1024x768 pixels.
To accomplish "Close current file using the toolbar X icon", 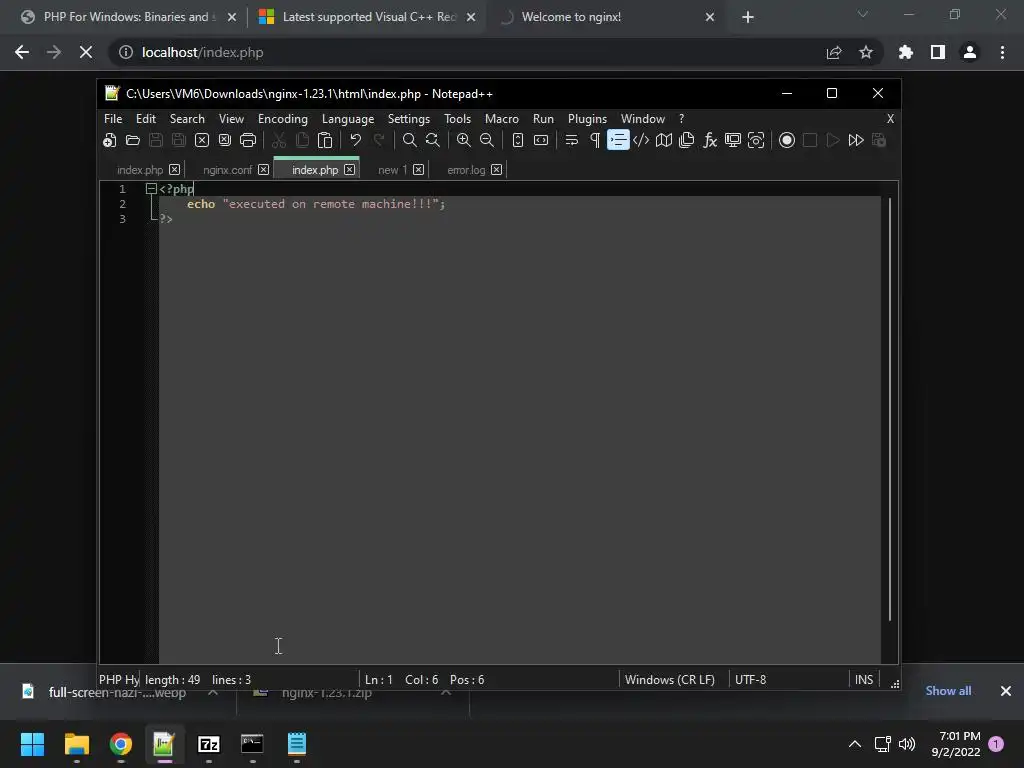I will 202,140.
